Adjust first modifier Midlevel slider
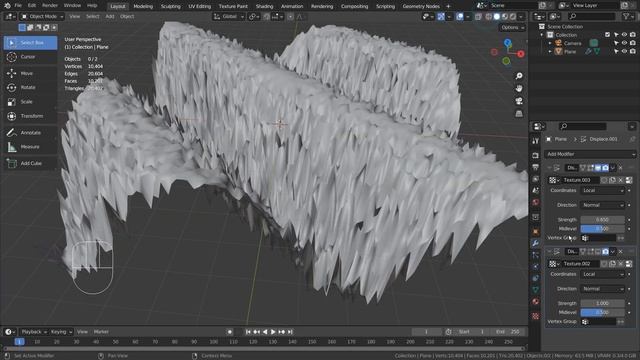 [x=602, y=229]
